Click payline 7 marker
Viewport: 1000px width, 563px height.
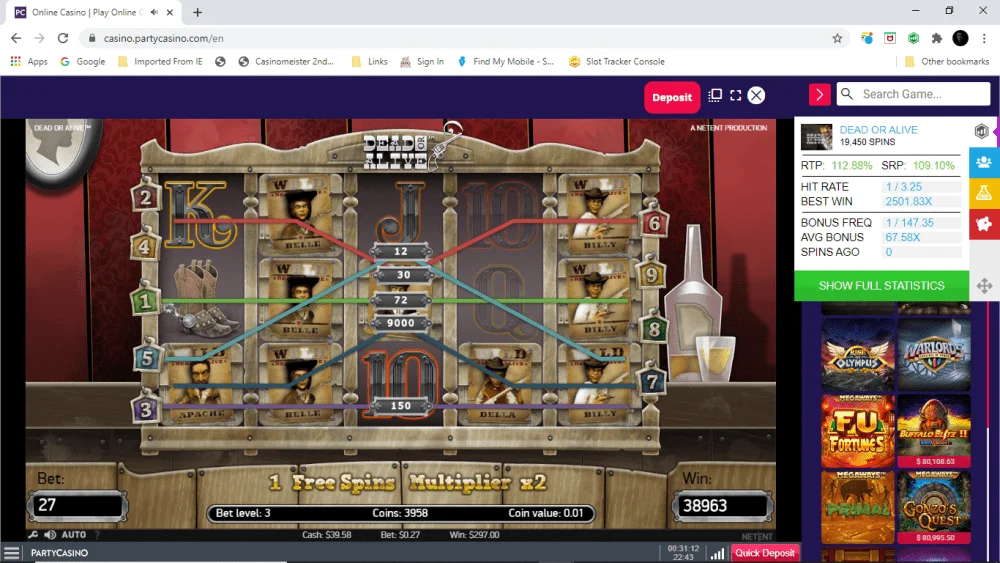point(652,382)
